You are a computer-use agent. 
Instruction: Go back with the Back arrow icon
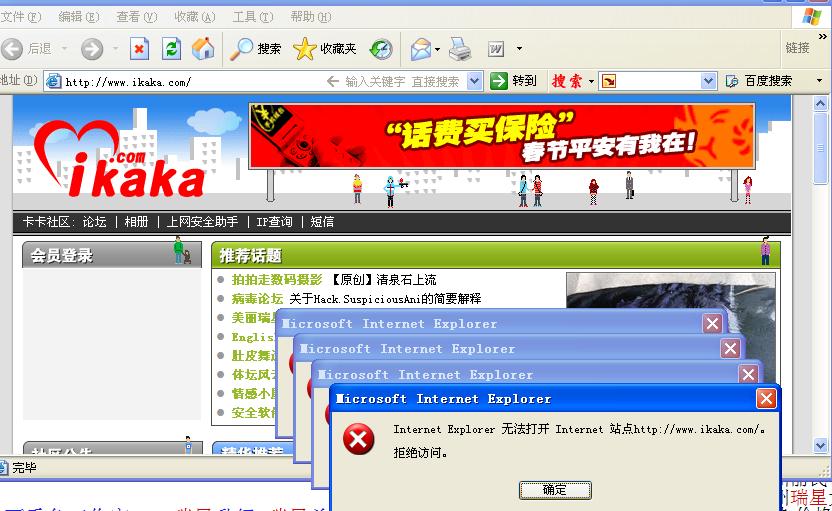point(12,49)
